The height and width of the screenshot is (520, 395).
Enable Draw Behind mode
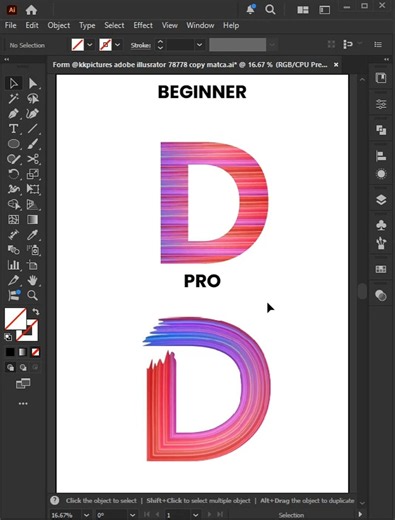[23, 368]
